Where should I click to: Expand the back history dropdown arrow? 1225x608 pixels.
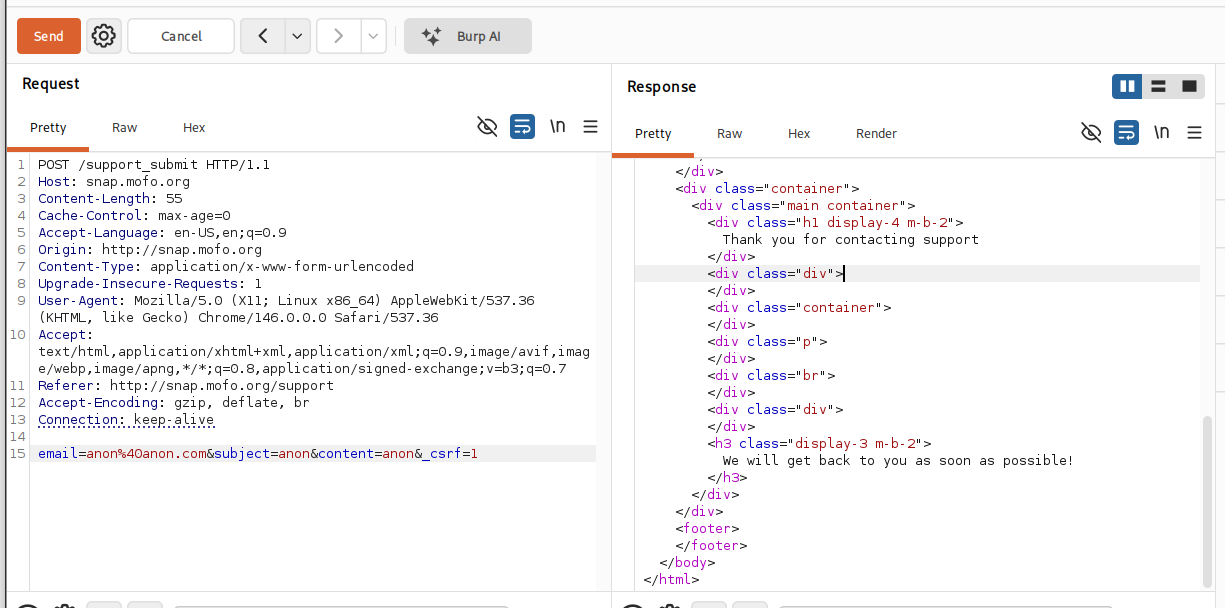pyautogui.click(x=297, y=36)
